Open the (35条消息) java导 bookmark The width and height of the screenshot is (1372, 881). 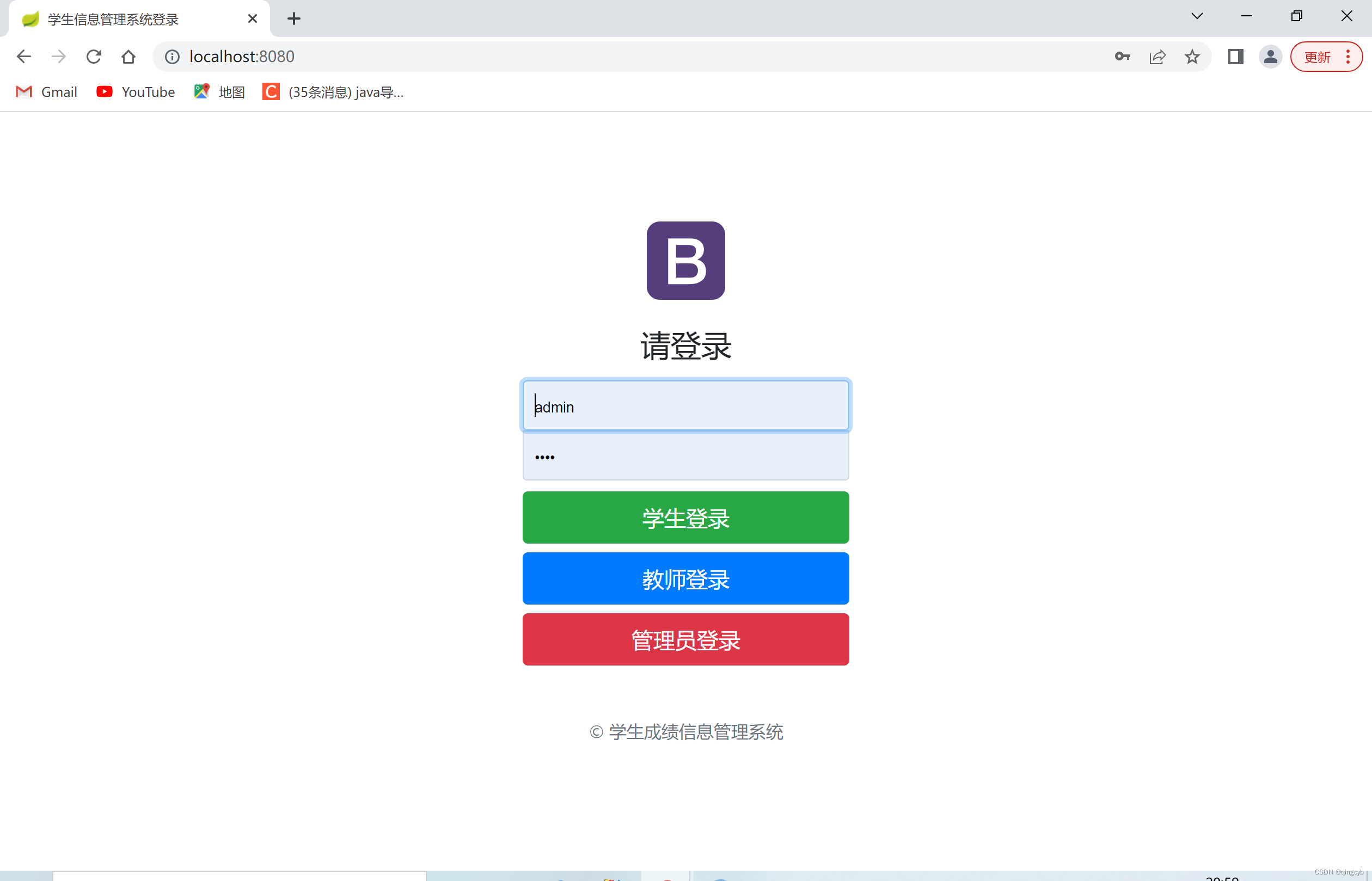[333, 92]
